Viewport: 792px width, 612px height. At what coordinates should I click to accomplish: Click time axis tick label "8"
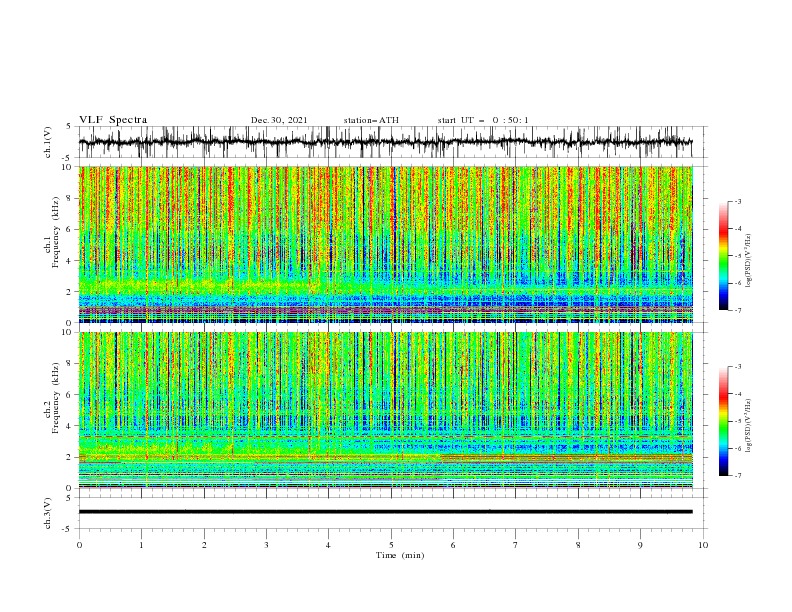tap(578, 545)
